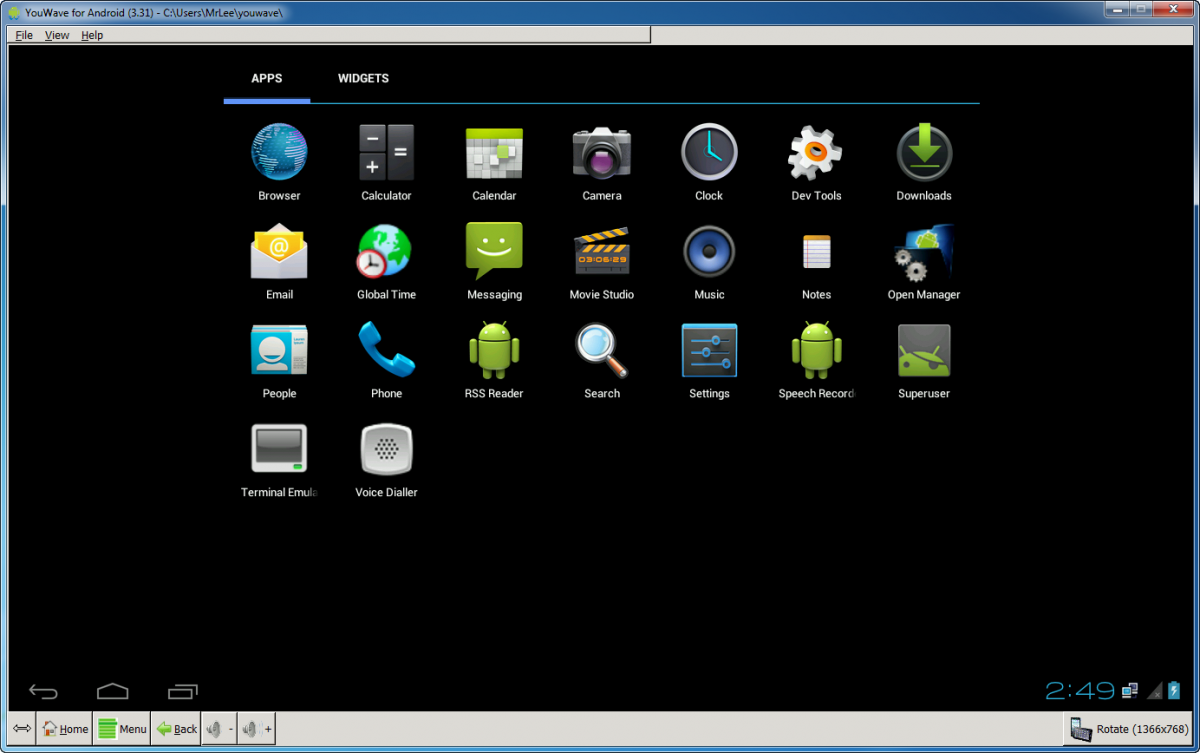This screenshot has width=1200, height=753.
Task: Open the File menu
Action: (24, 35)
